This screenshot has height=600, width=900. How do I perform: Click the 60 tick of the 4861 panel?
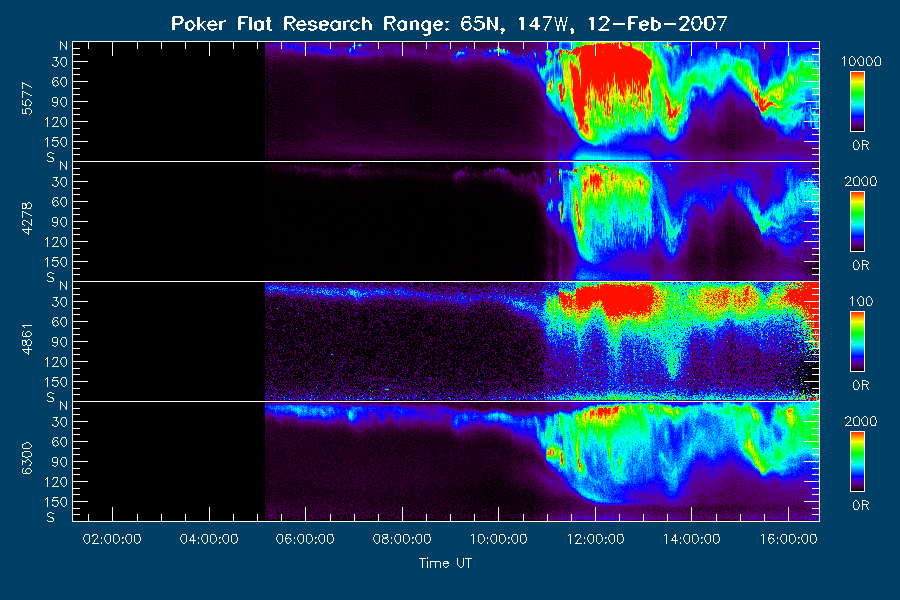click(x=60, y=322)
